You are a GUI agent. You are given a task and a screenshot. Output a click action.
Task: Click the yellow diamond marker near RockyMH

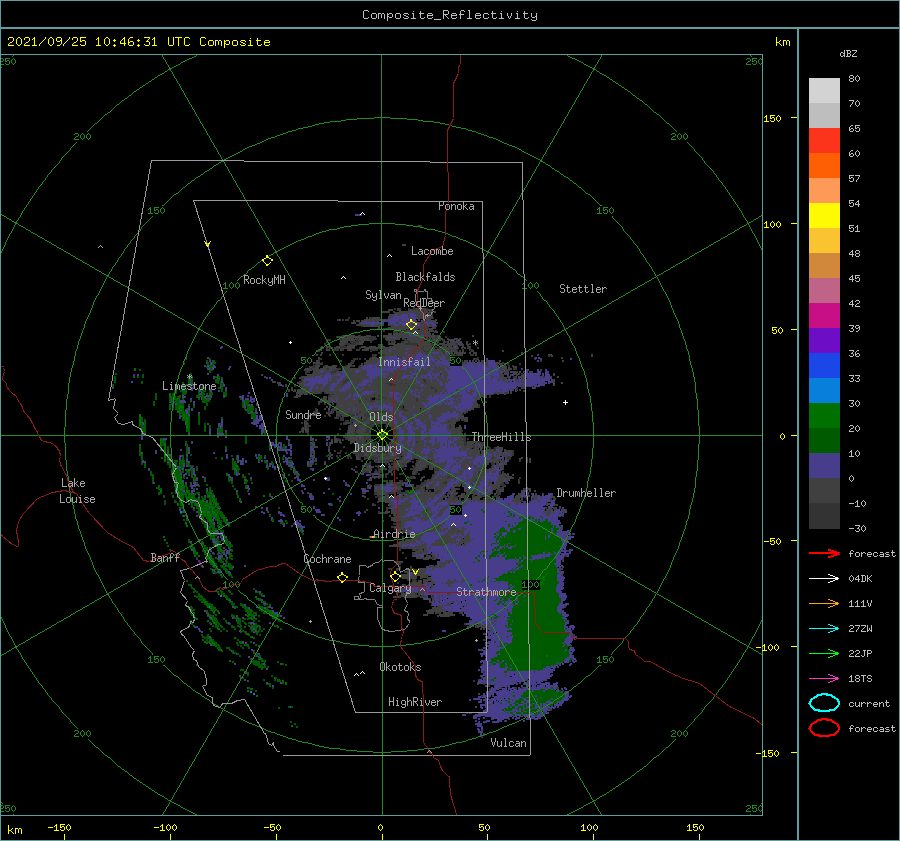click(x=267, y=261)
